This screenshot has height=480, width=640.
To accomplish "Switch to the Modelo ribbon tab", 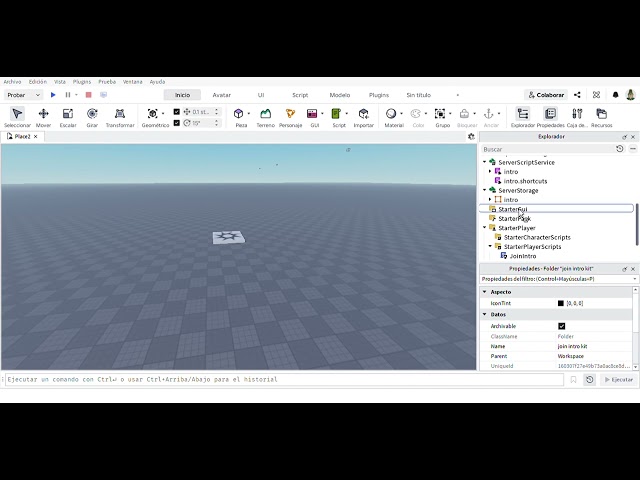I will click(340, 95).
